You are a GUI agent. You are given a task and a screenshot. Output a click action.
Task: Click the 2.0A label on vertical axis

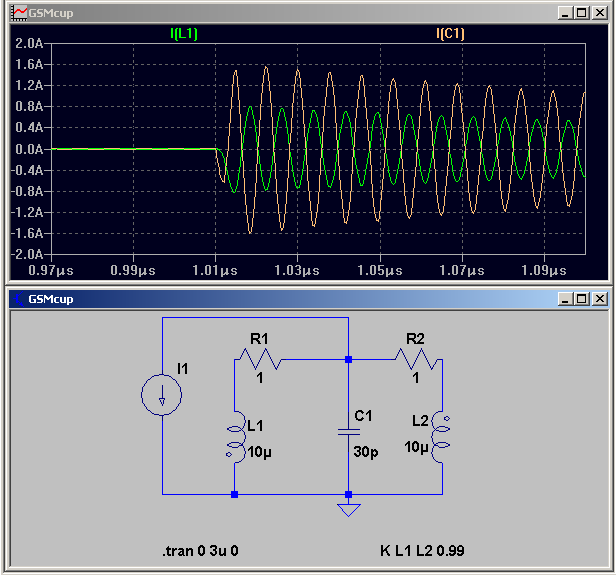(29, 44)
